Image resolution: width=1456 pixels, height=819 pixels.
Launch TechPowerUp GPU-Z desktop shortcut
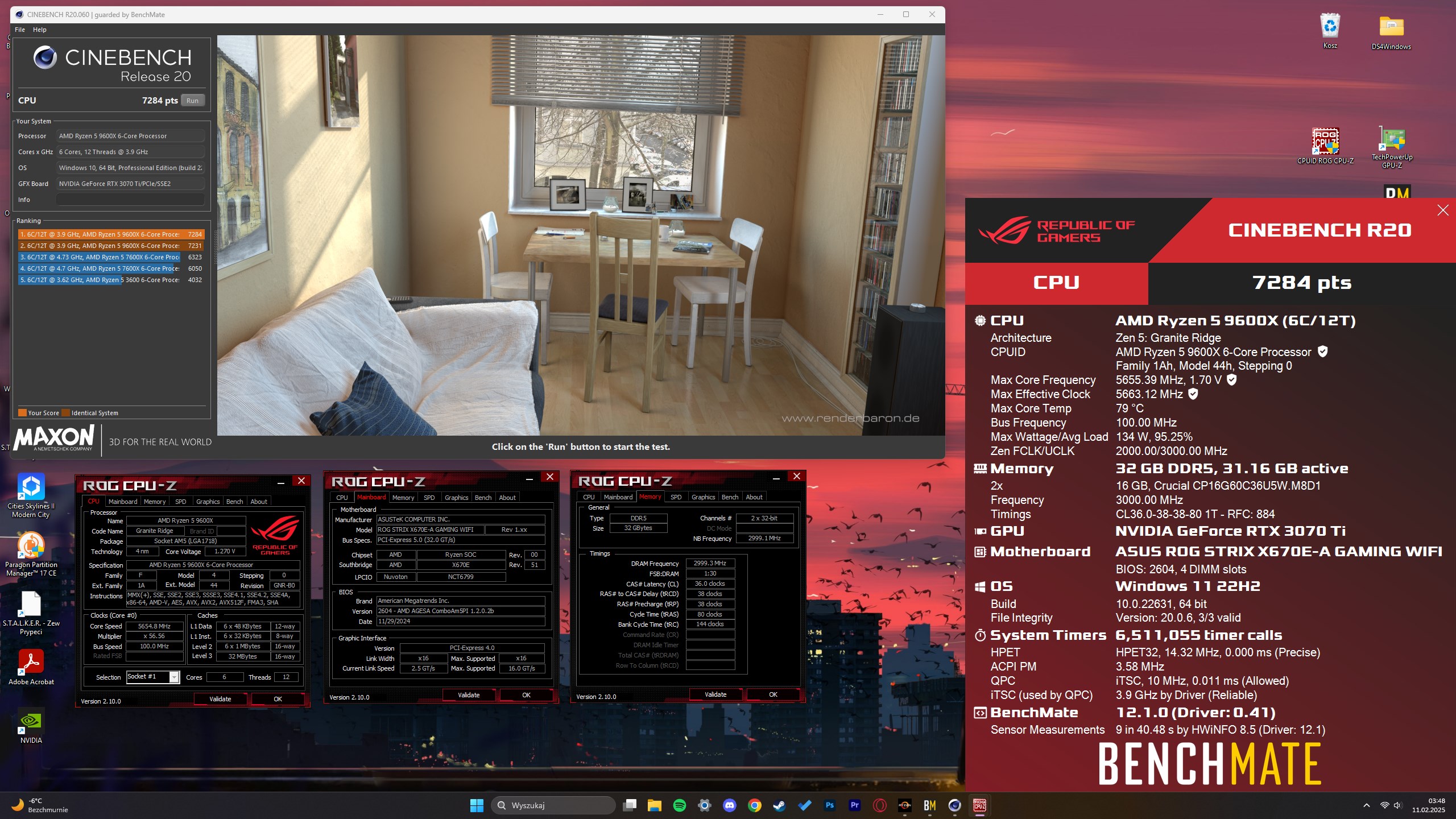1392,147
